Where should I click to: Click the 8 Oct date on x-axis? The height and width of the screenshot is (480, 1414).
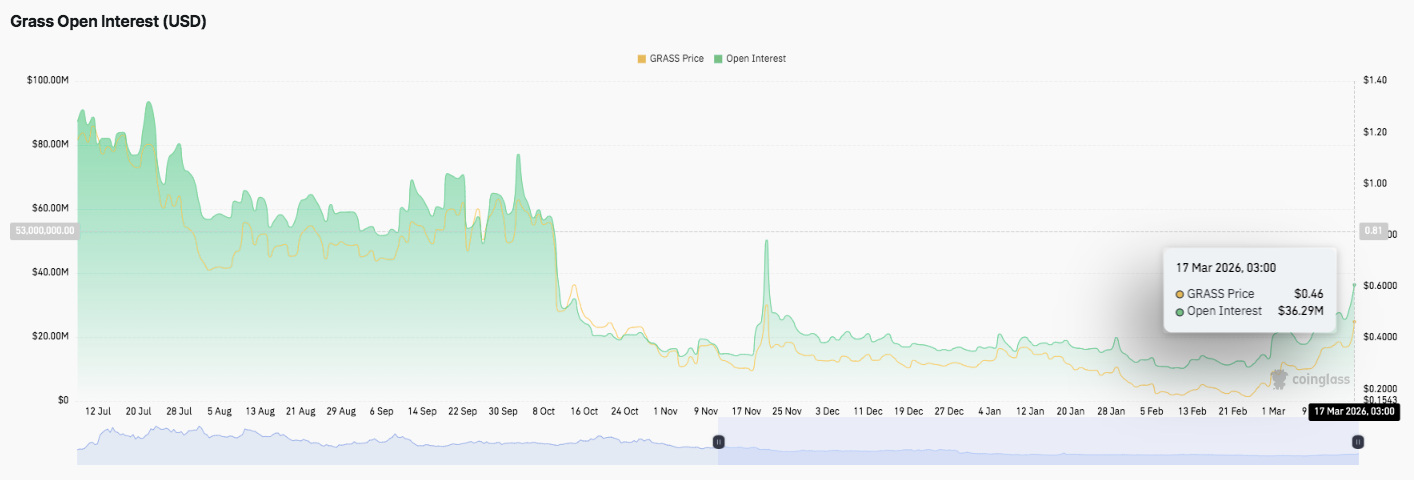543,411
